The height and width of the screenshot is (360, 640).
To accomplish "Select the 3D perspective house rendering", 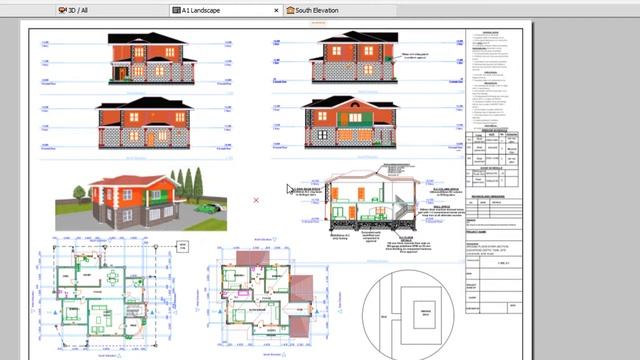I will (x=141, y=198).
